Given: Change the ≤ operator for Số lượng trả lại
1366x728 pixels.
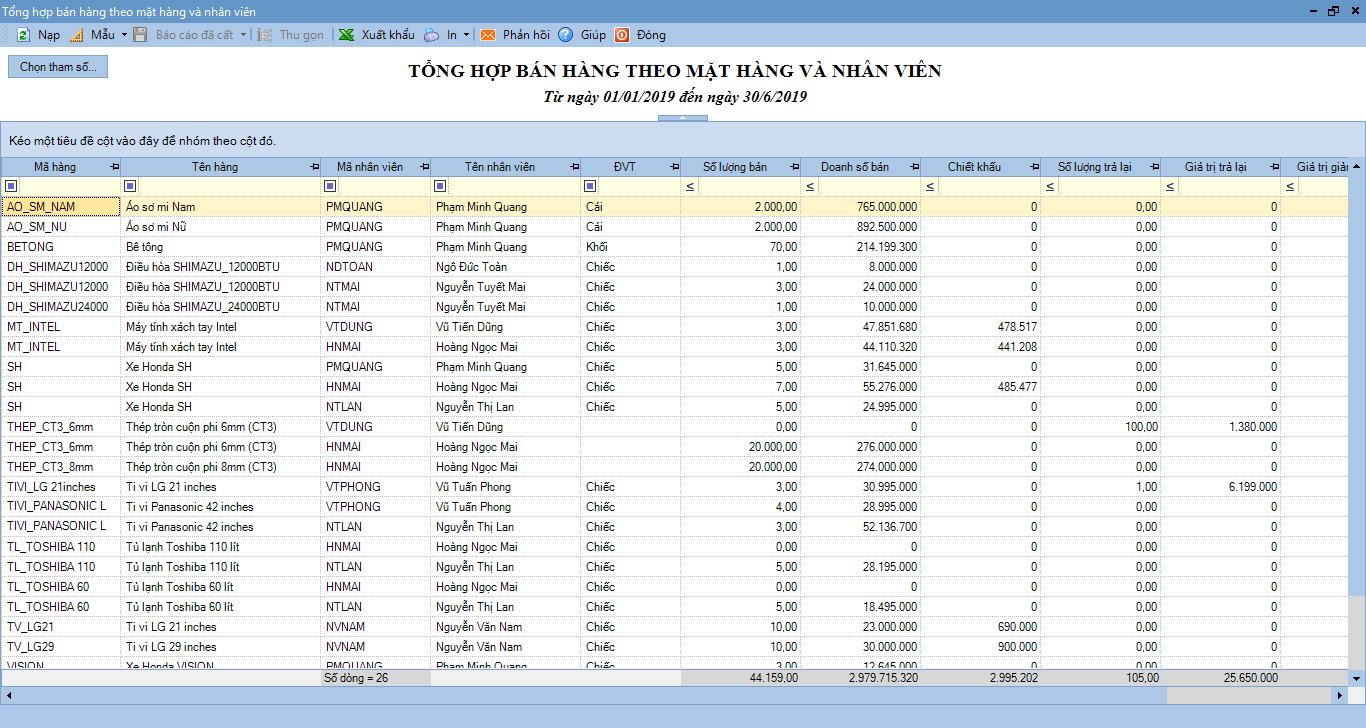Looking at the screenshot, I should [1049, 187].
